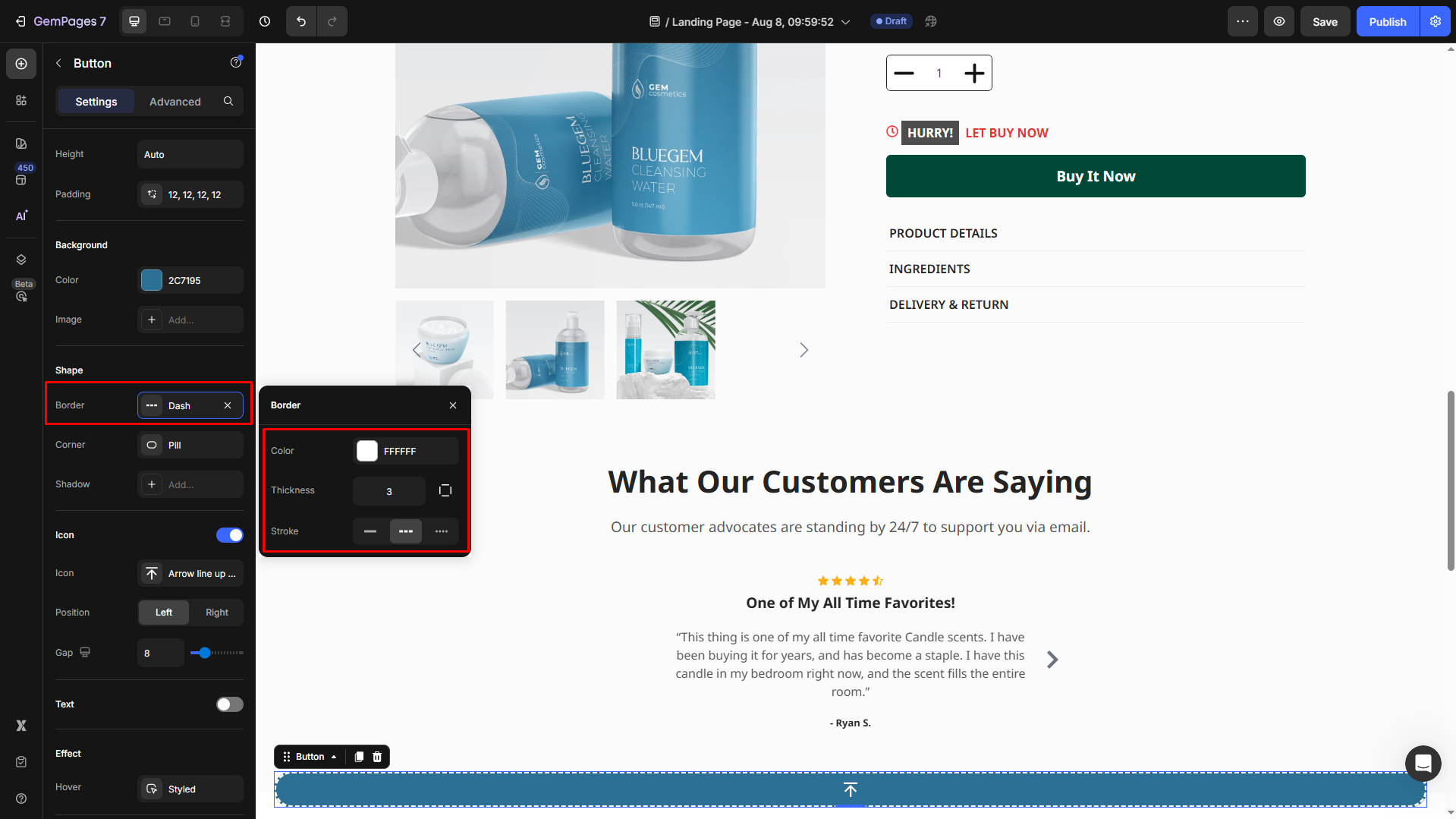Click the add element plus icon
Screen dimensions: 1456x819
point(21,64)
